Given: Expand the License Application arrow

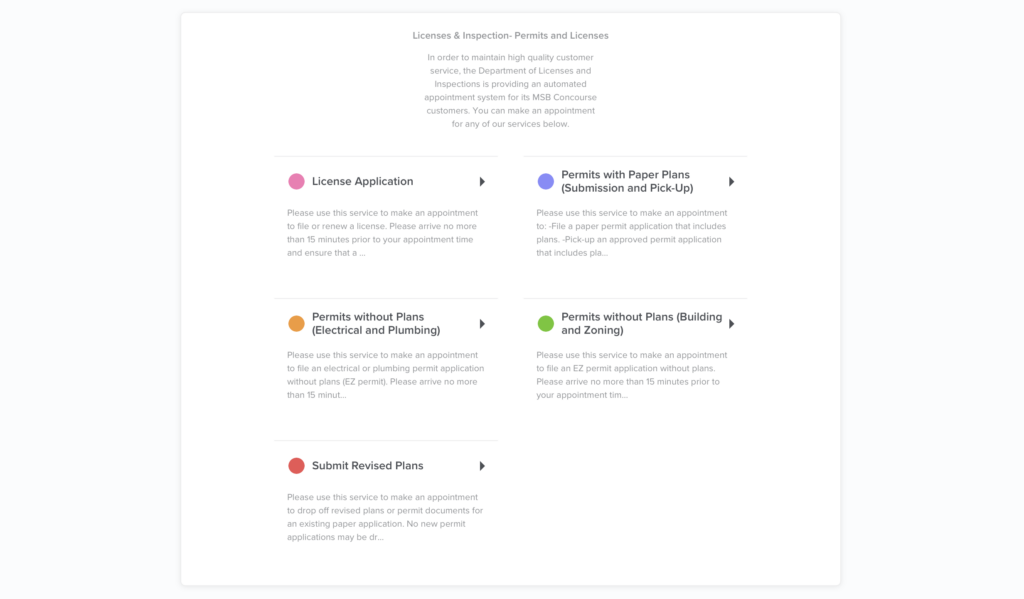Looking at the screenshot, I should point(482,182).
